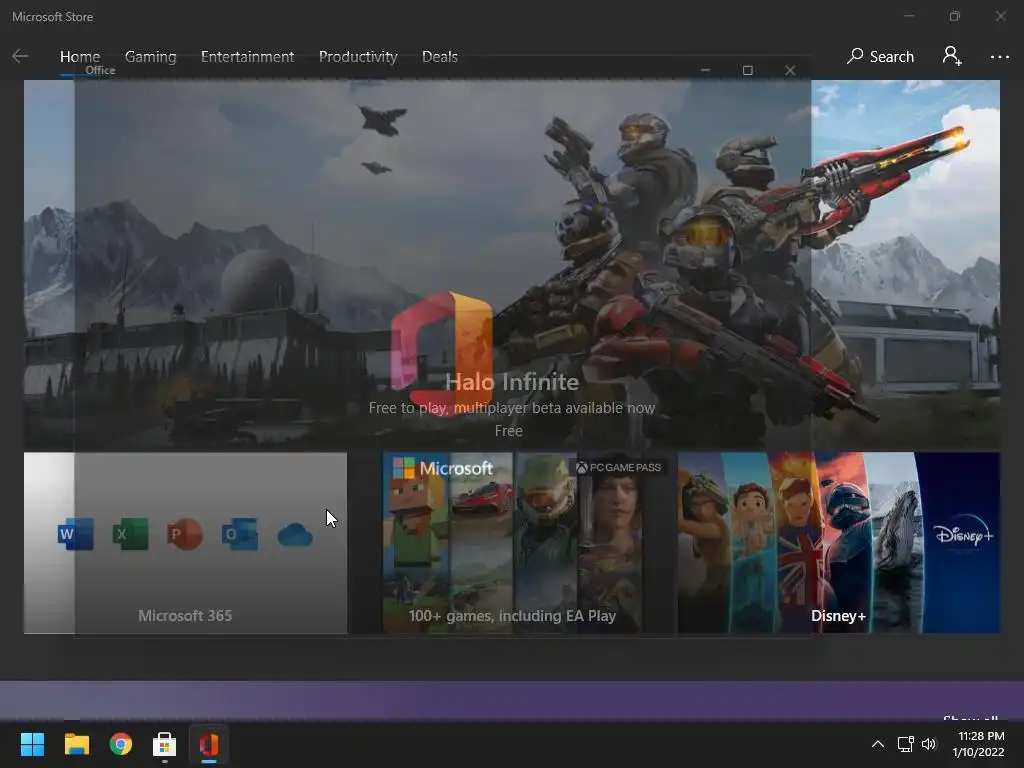Click the Microsoft logo on Game Pass tile

point(442,468)
